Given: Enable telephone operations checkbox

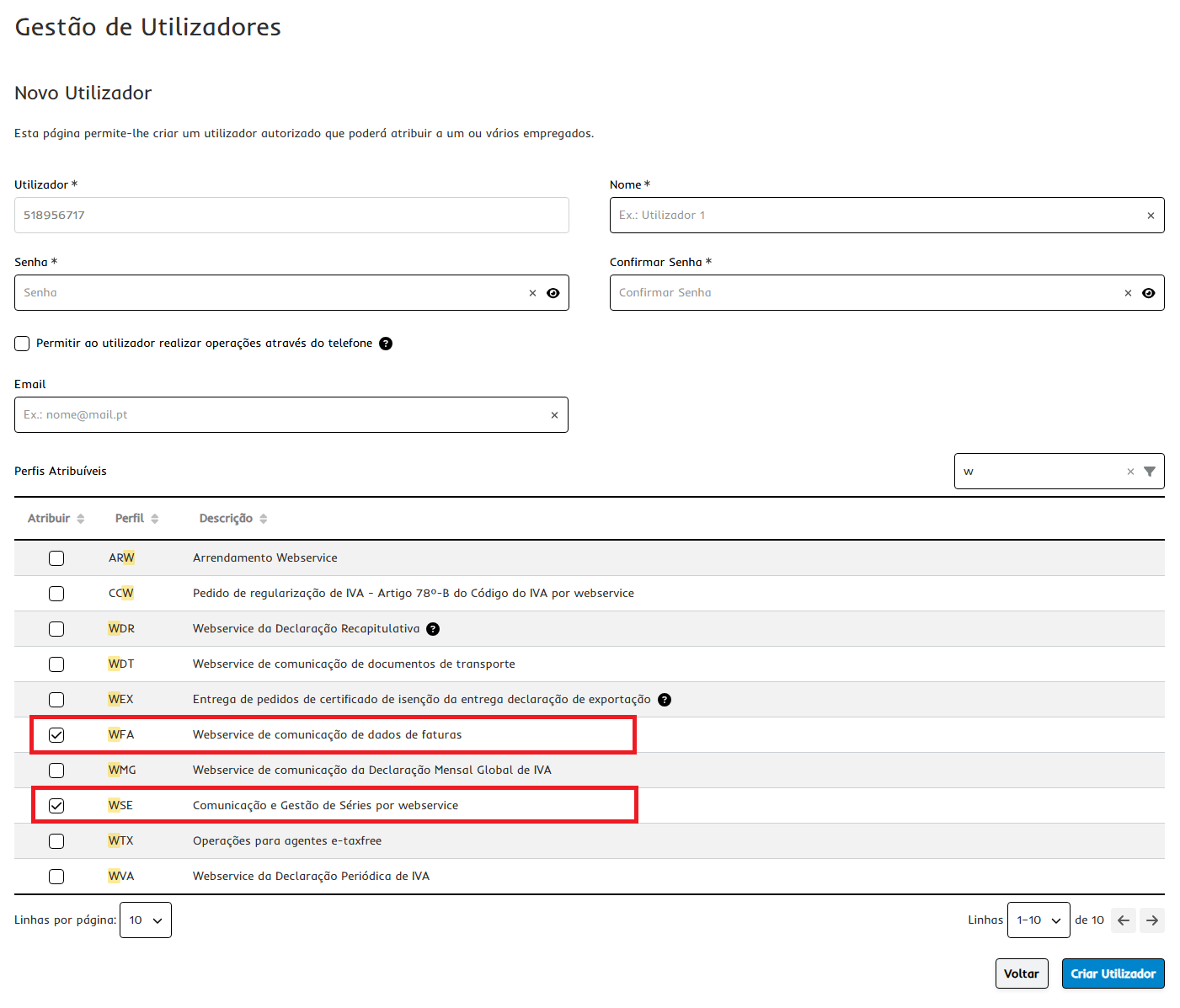Looking at the screenshot, I should [x=22, y=344].
